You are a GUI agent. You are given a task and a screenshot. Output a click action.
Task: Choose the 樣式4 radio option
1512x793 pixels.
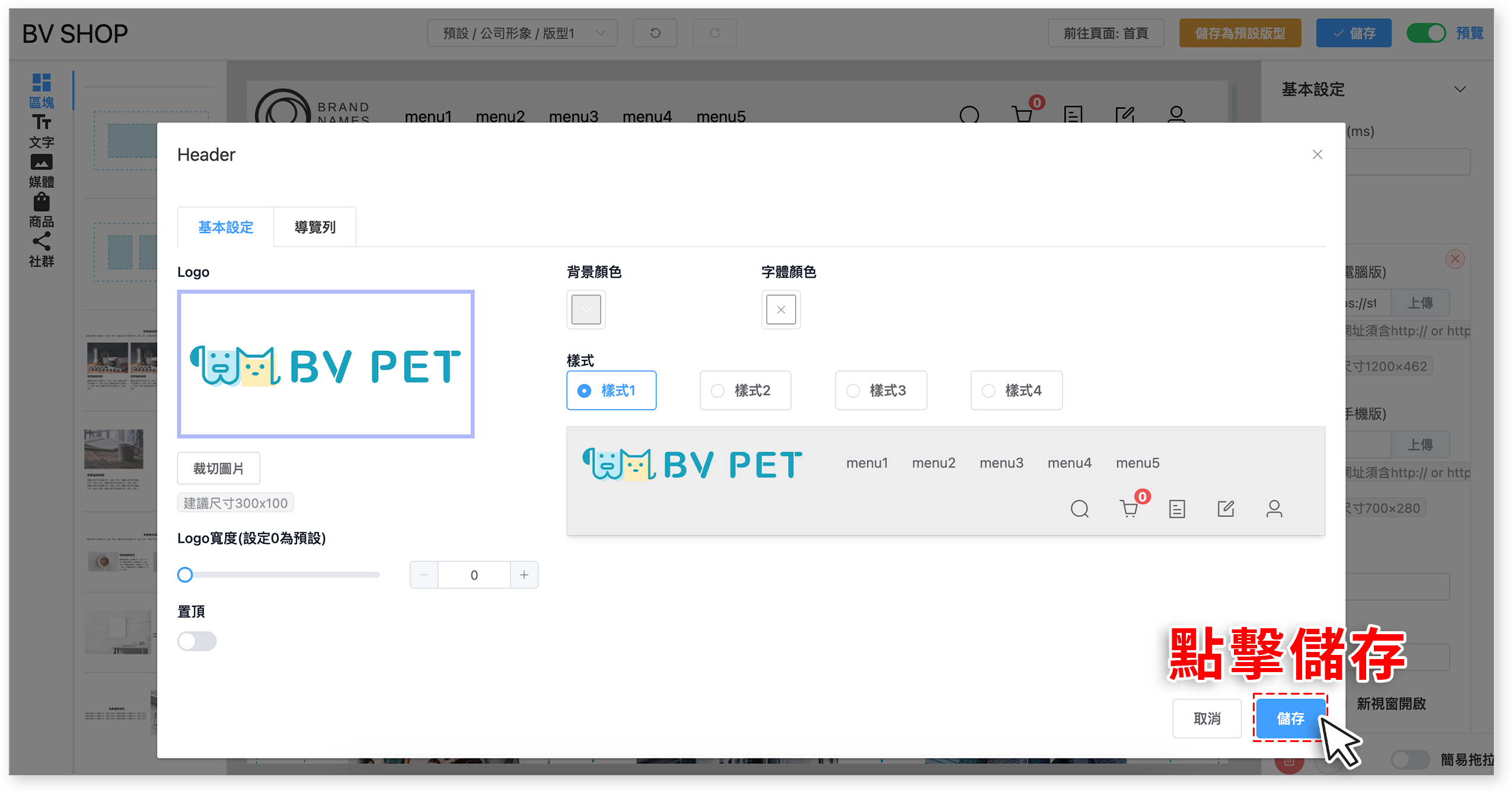coord(1016,391)
